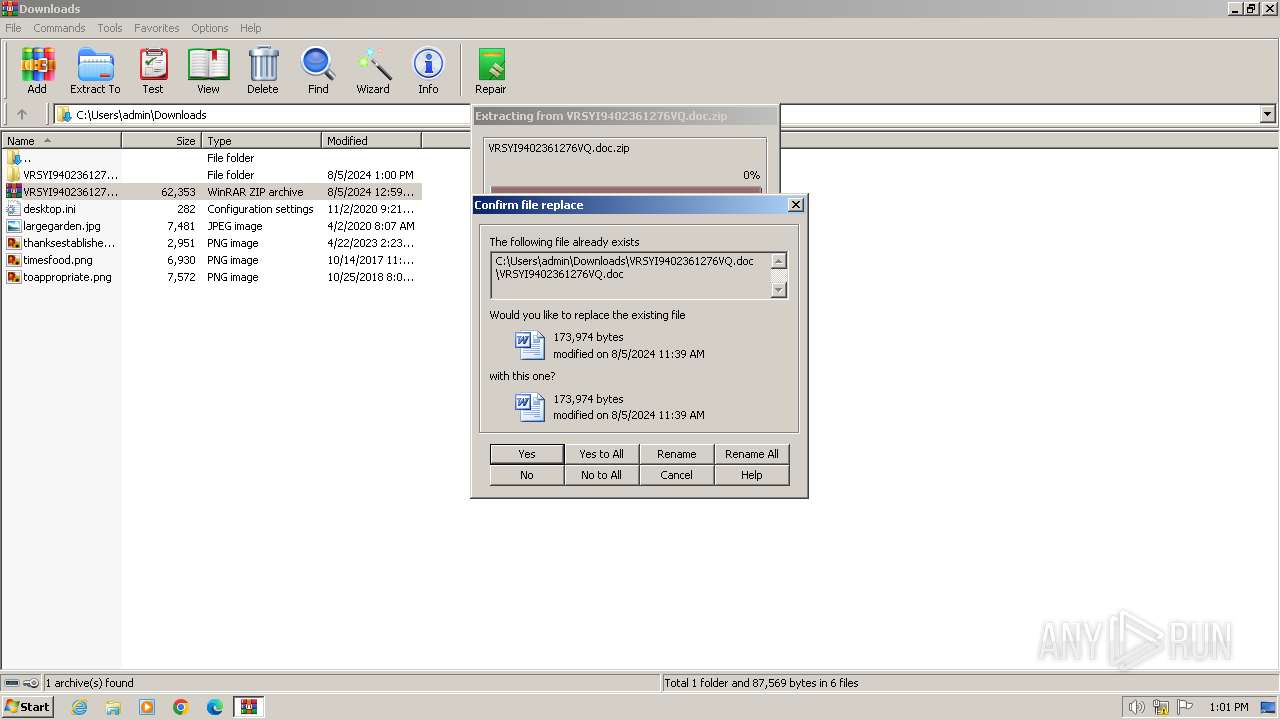This screenshot has height=720, width=1280.
Task: Select timesfood.png file
Action: [x=211, y=260]
